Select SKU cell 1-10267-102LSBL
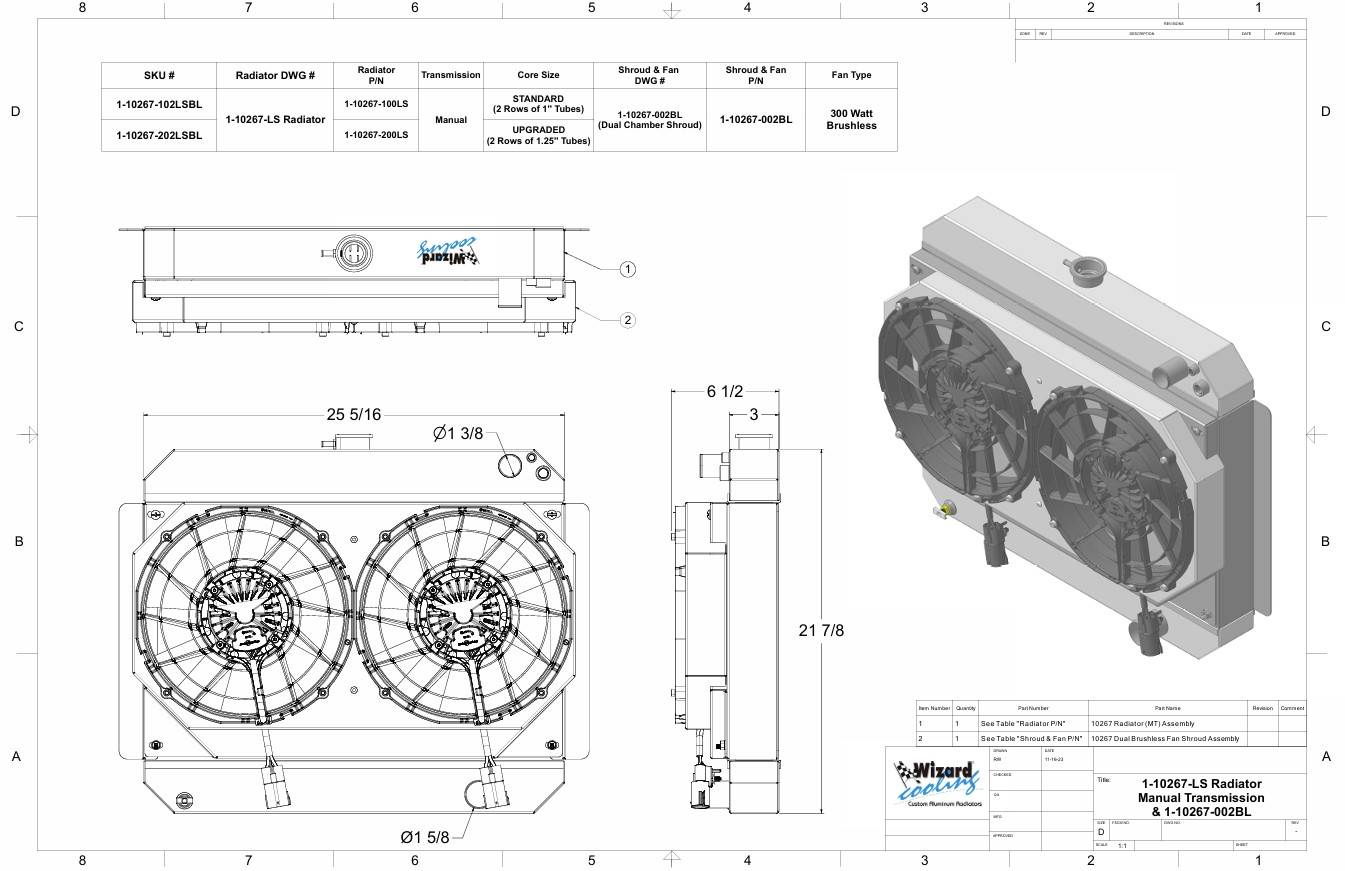This screenshot has width=1345, height=871. (159, 104)
